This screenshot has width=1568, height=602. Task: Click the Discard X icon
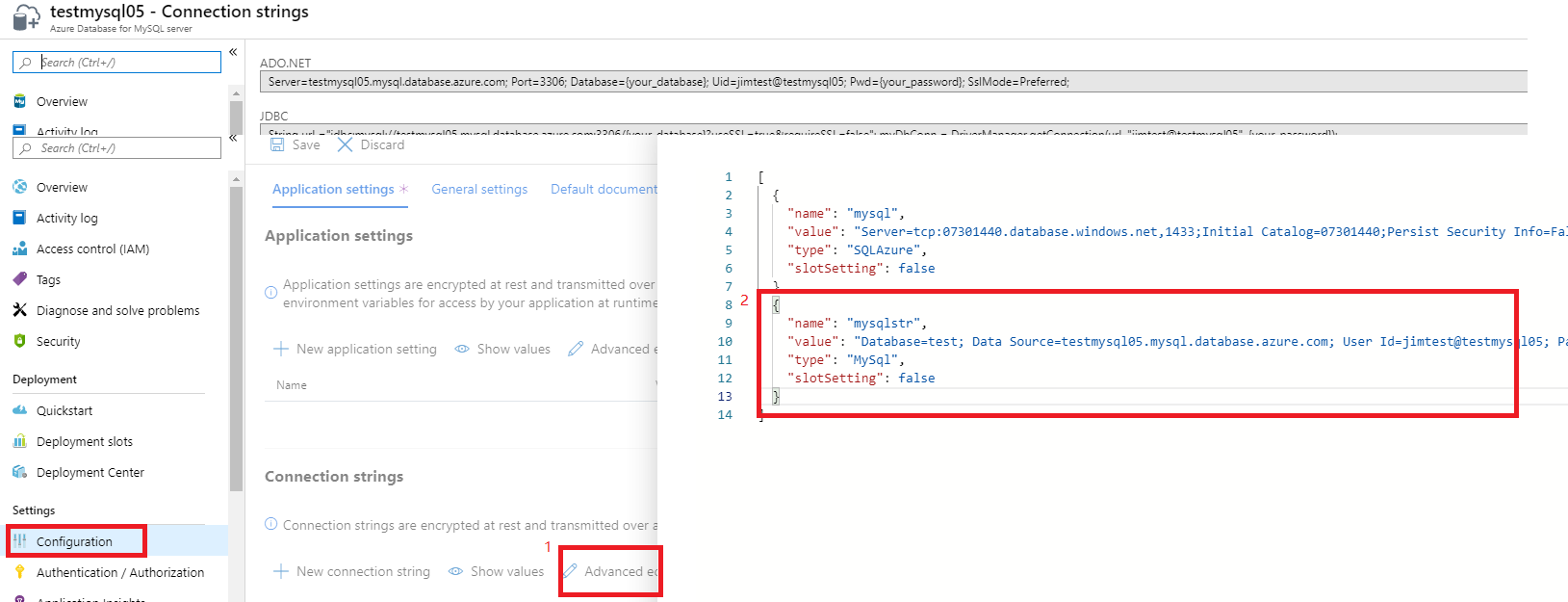345,144
